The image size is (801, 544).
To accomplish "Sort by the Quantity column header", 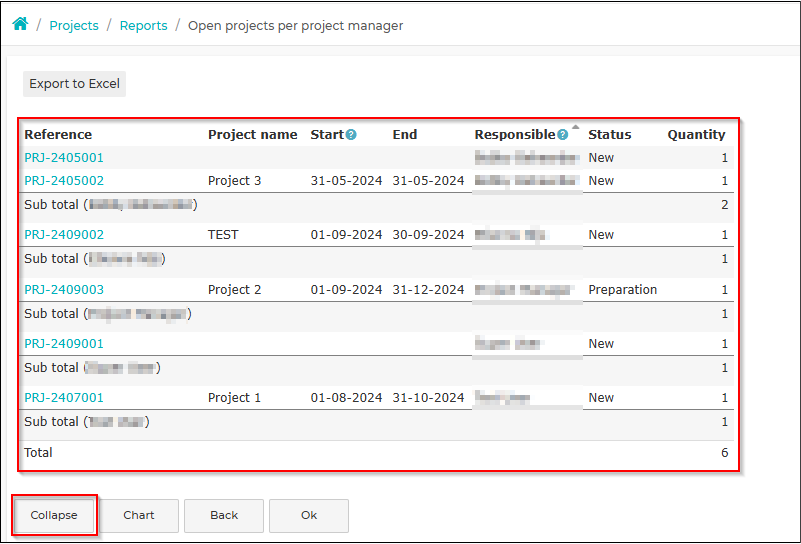I will click(x=696, y=135).
